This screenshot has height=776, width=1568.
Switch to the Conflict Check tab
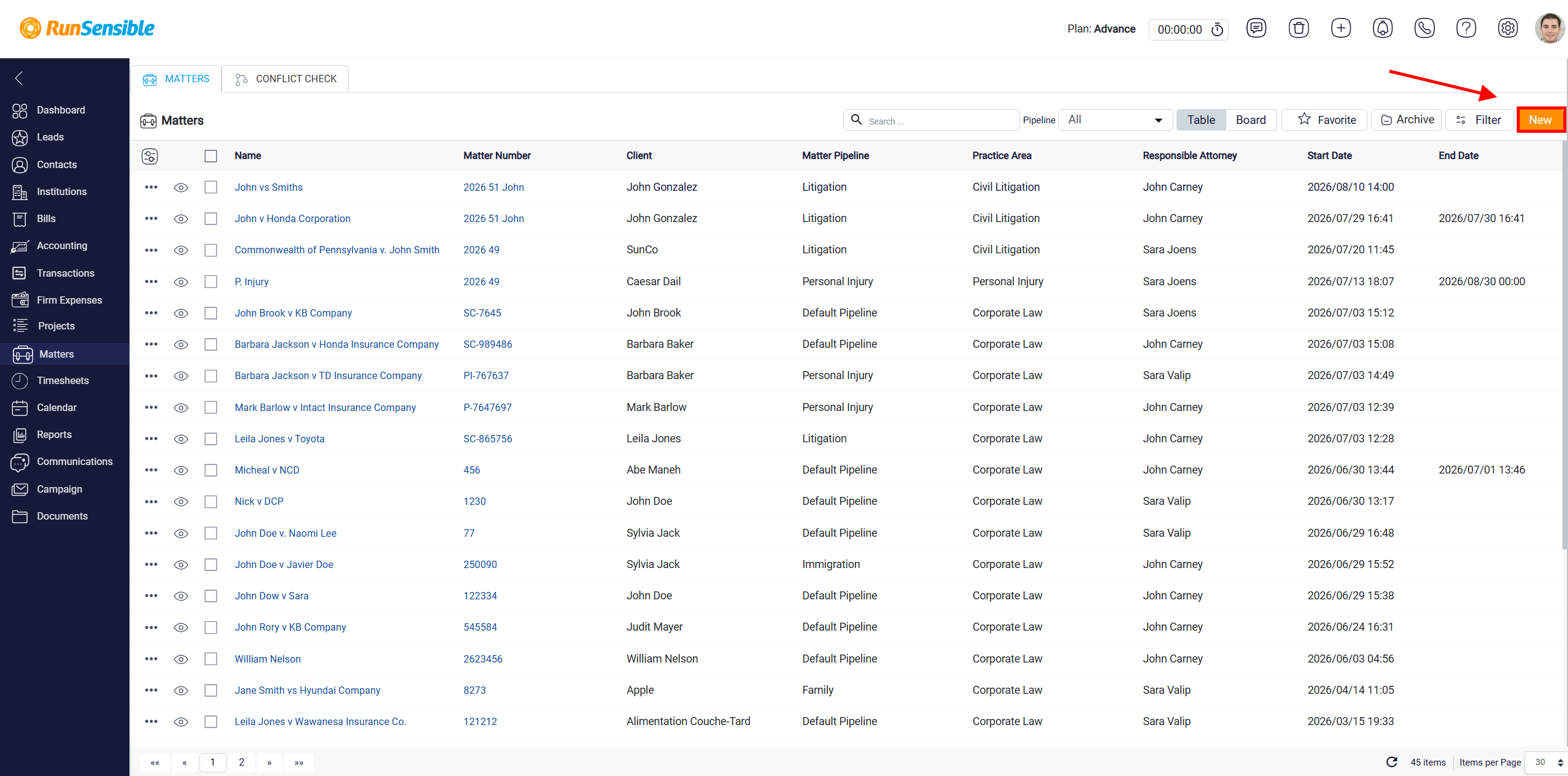[x=285, y=79]
